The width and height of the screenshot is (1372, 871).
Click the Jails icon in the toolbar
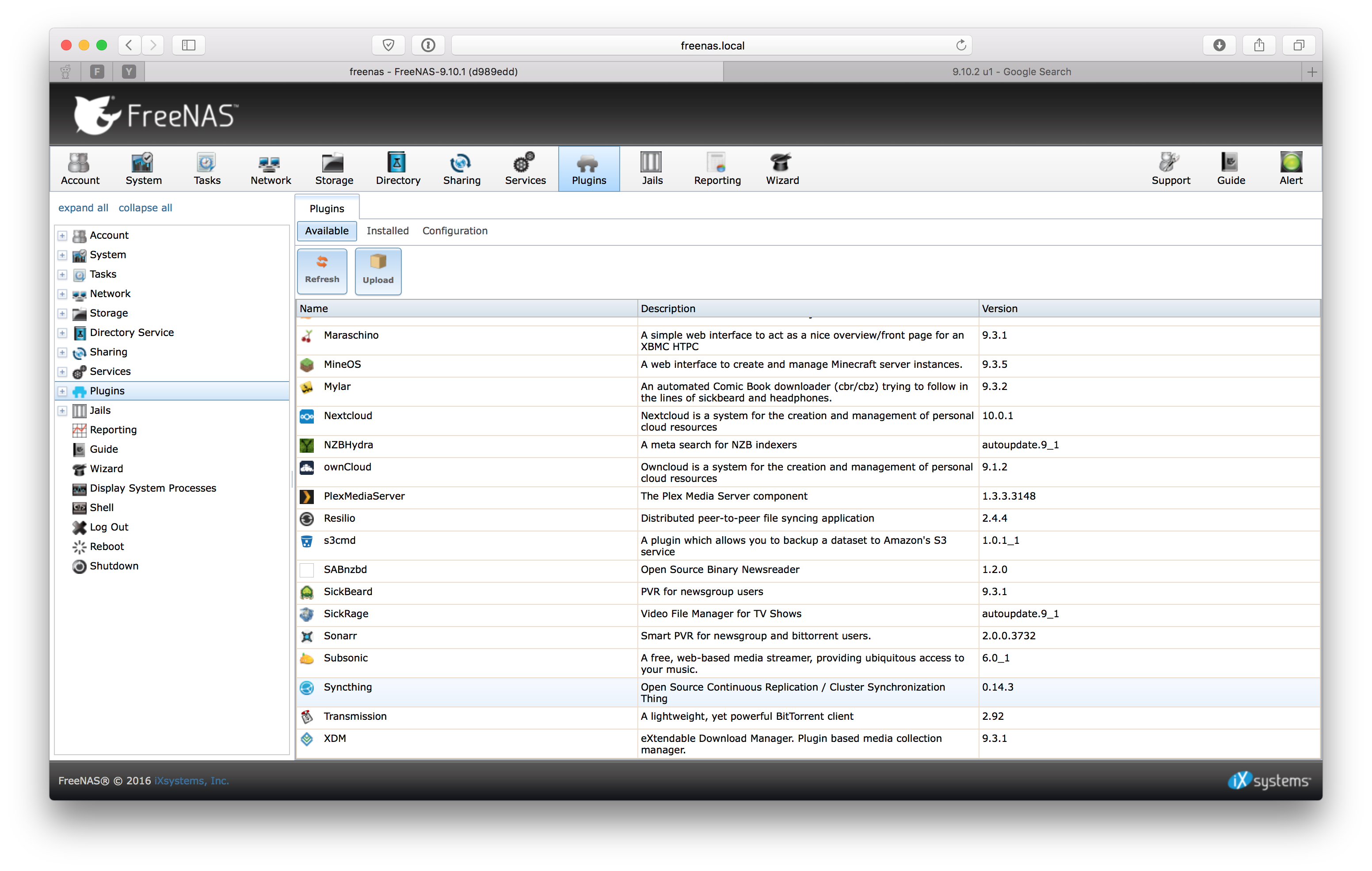pyautogui.click(x=653, y=169)
